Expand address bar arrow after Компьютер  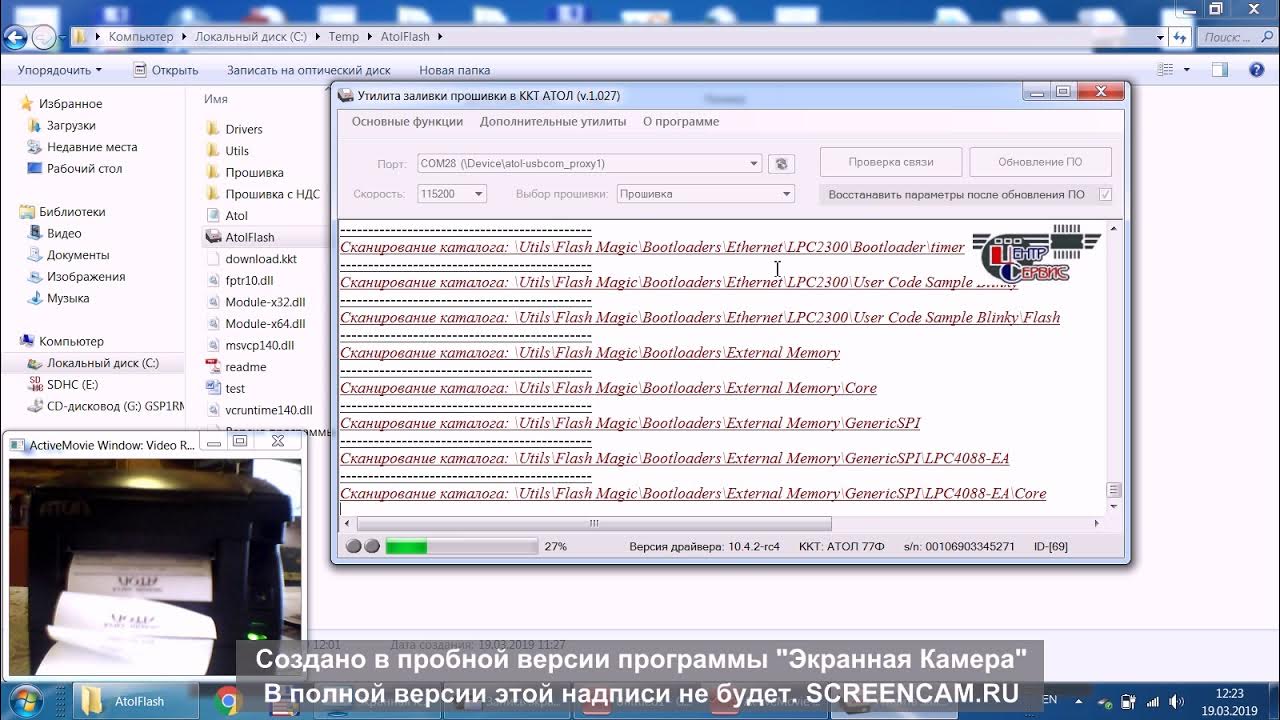point(183,37)
